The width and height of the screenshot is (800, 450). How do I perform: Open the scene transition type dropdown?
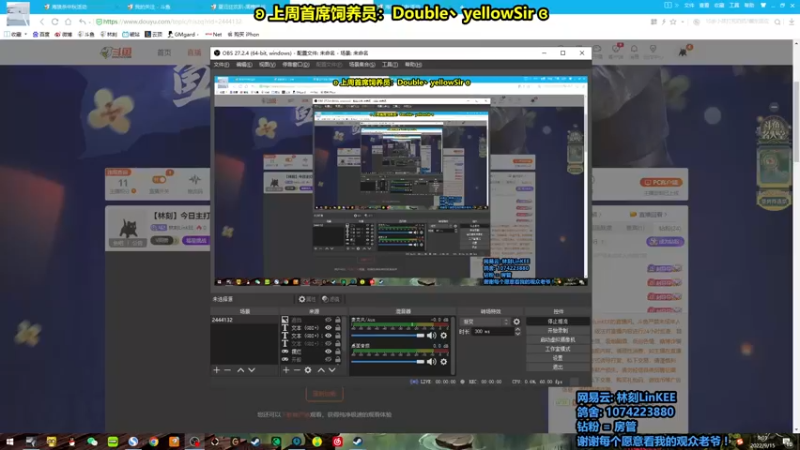pos(485,321)
